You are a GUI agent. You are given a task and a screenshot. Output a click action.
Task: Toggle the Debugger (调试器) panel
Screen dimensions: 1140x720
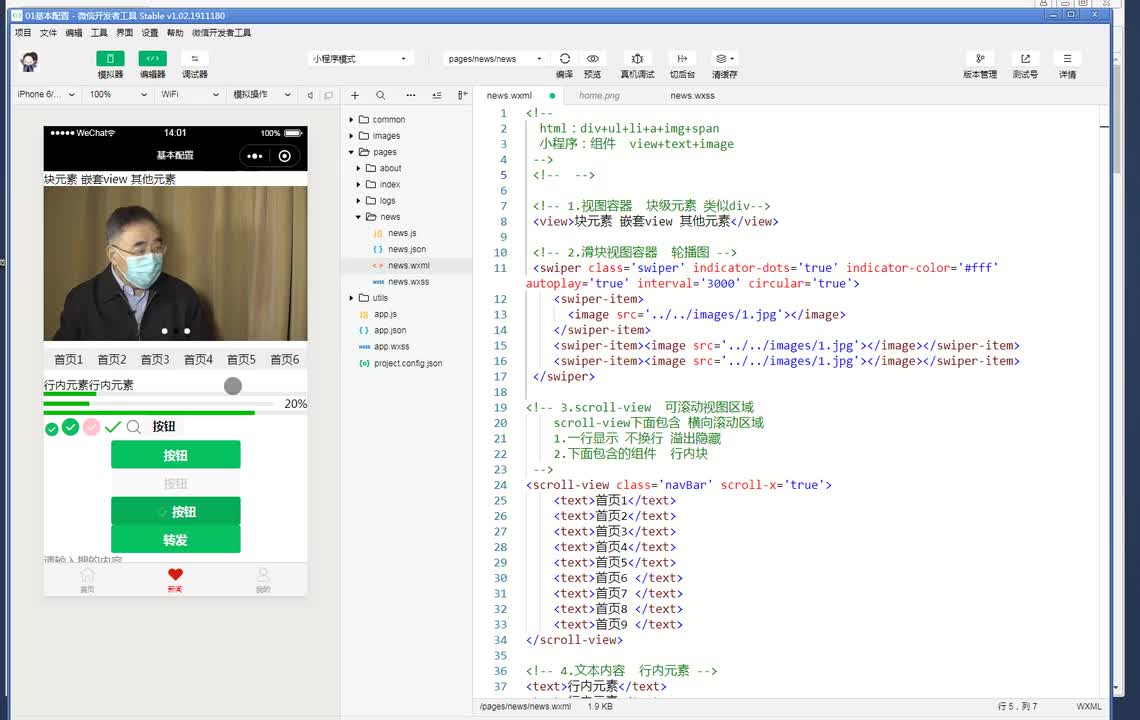(194, 59)
